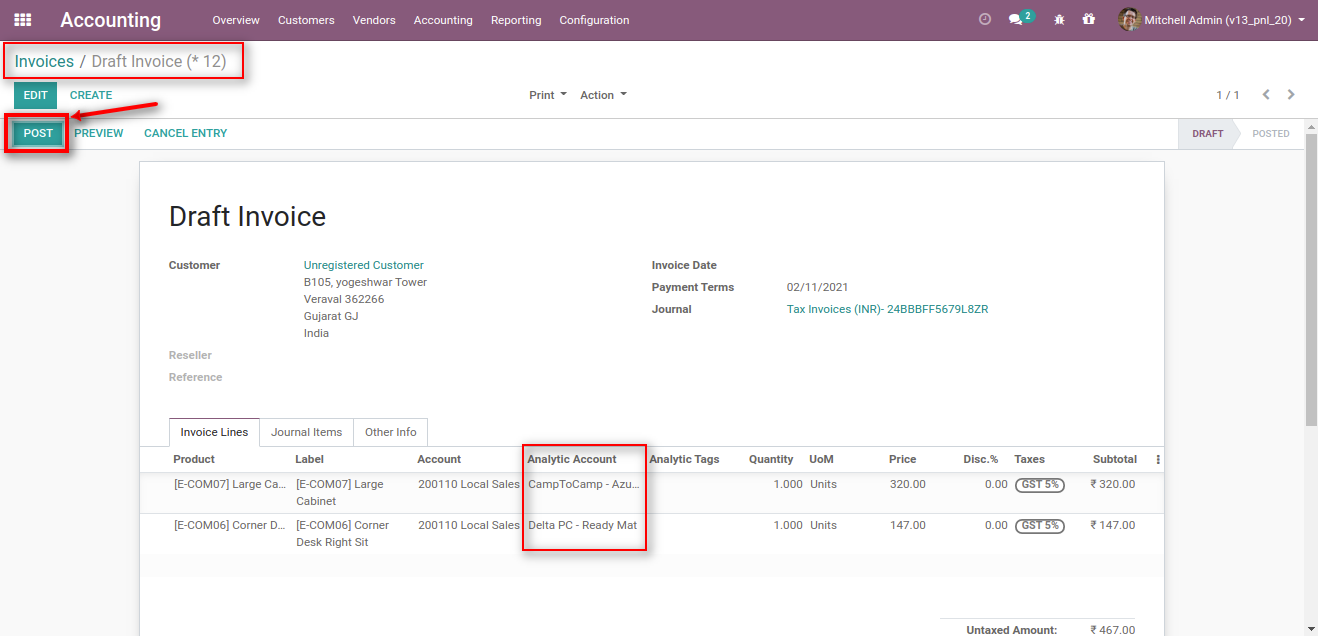This screenshot has width=1318, height=636.
Task: Click the debug bug icon
Action: pos(1058,19)
